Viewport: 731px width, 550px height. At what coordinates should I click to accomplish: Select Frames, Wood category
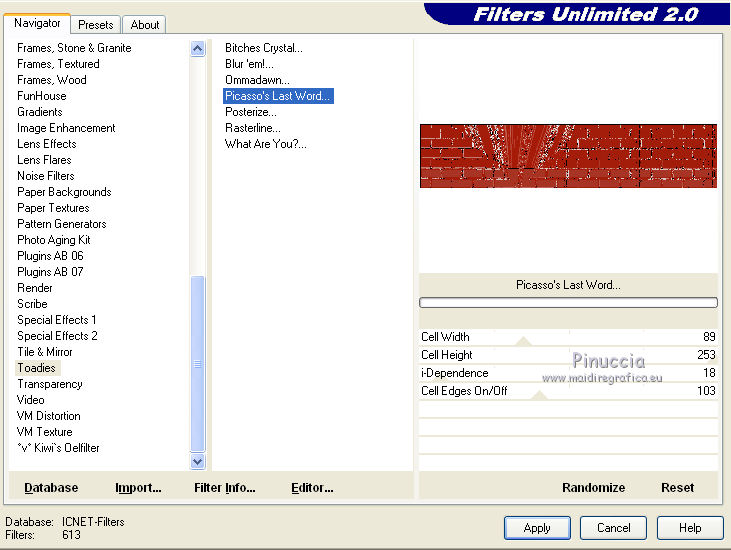point(52,80)
